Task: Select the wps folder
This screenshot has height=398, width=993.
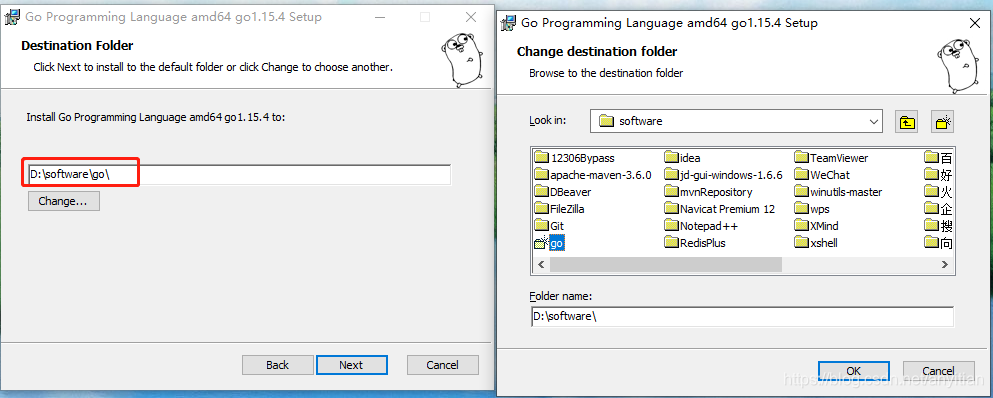Action: [x=812, y=209]
